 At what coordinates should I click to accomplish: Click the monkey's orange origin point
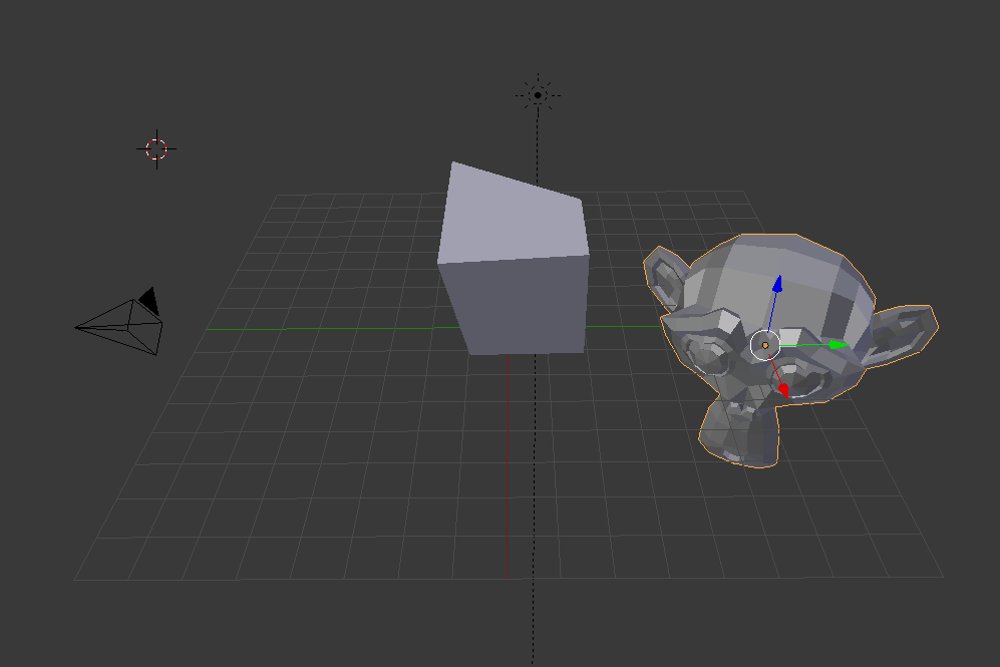[x=765, y=343]
